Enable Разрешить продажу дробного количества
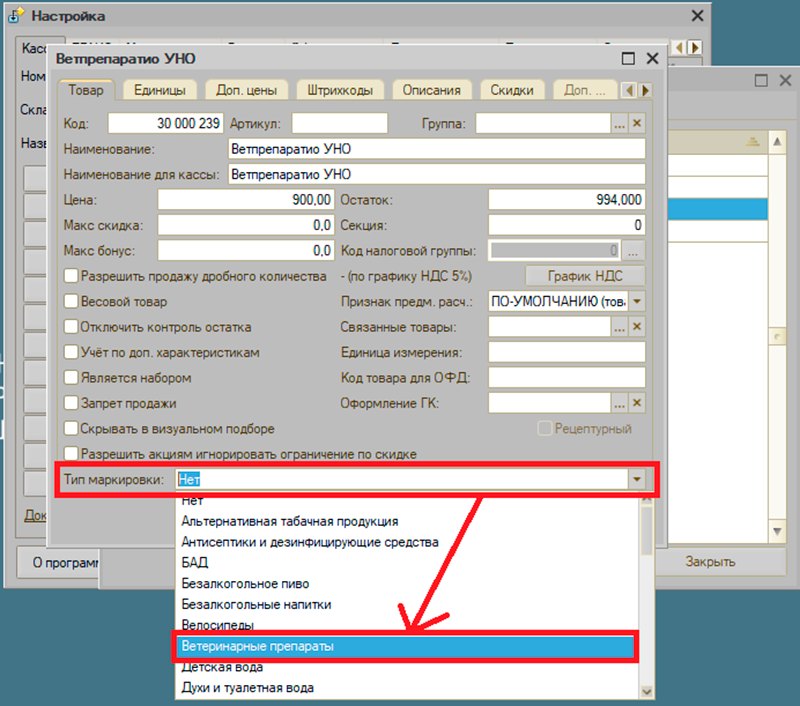The image size is (800, 706). [71, 276]
